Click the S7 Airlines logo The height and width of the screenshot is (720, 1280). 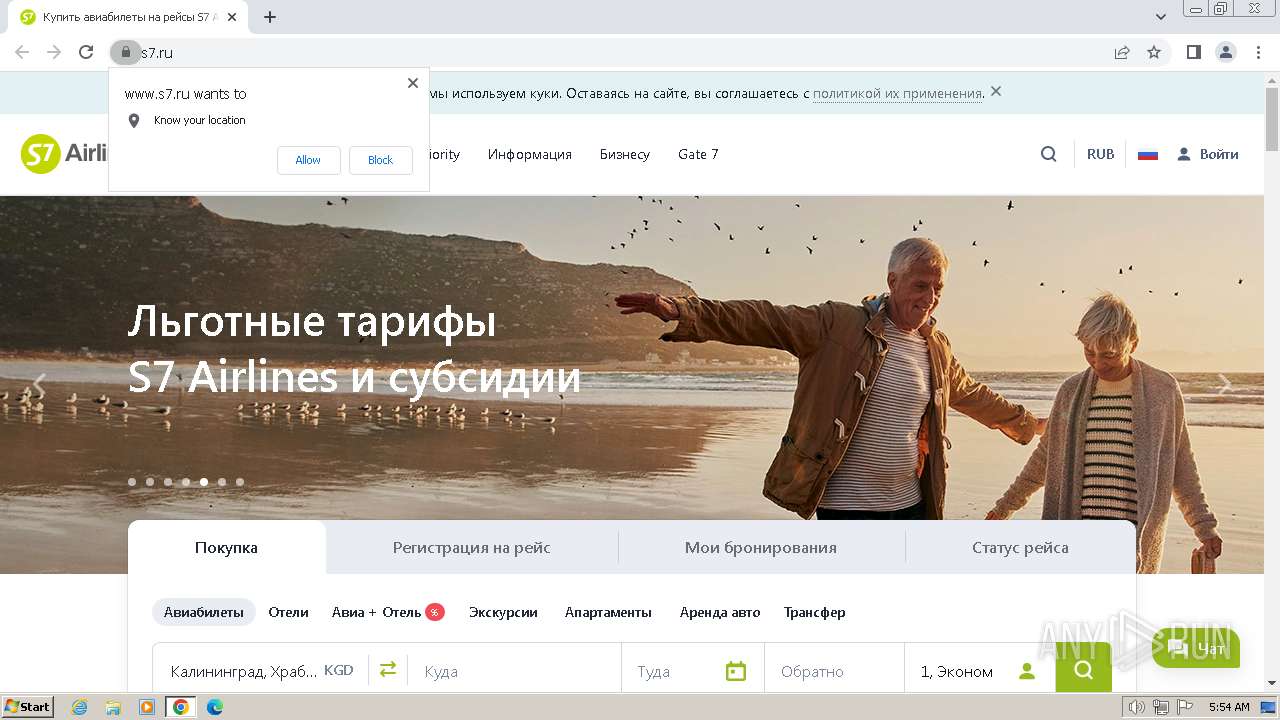tap(64, 154)
